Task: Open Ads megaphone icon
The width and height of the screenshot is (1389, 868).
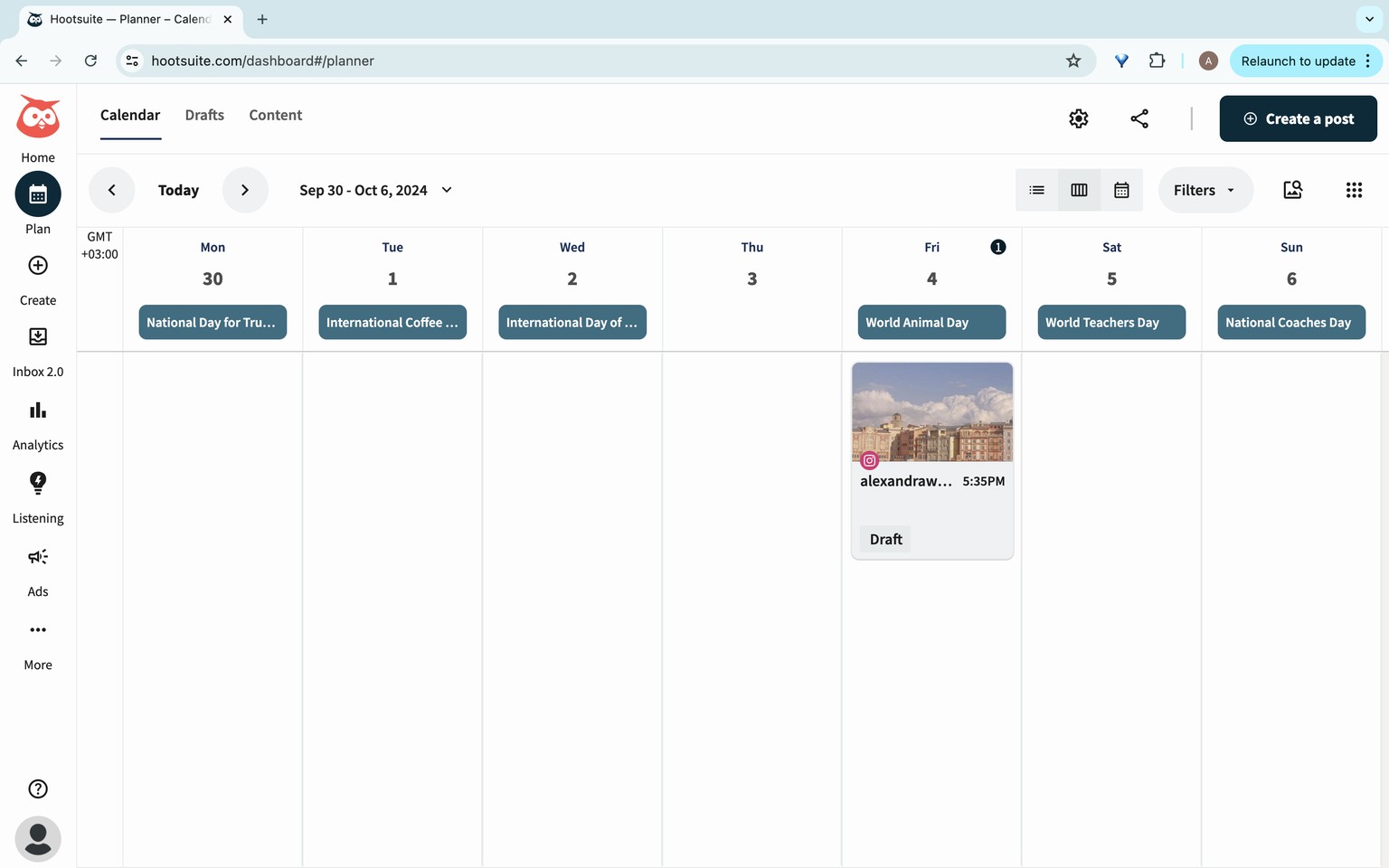Action: click(38, 556)
